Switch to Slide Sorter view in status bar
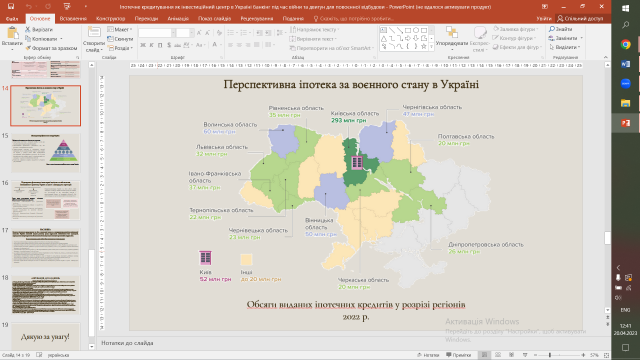This screenshot has height=360, width=640. pyautogui.click(x=498, y=355)
